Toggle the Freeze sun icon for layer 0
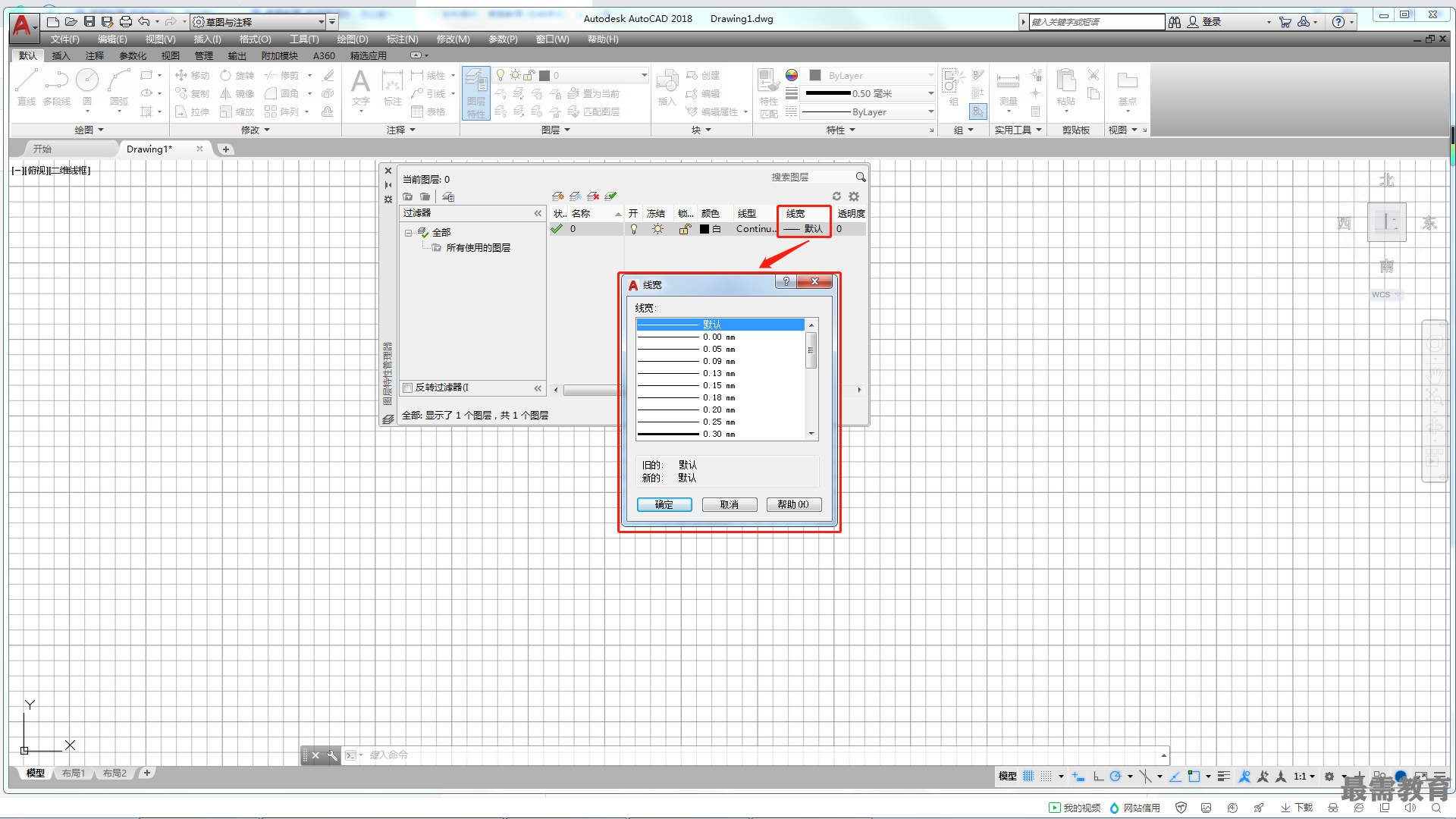Screen dimensions: 1456x819 click(657, 229)
